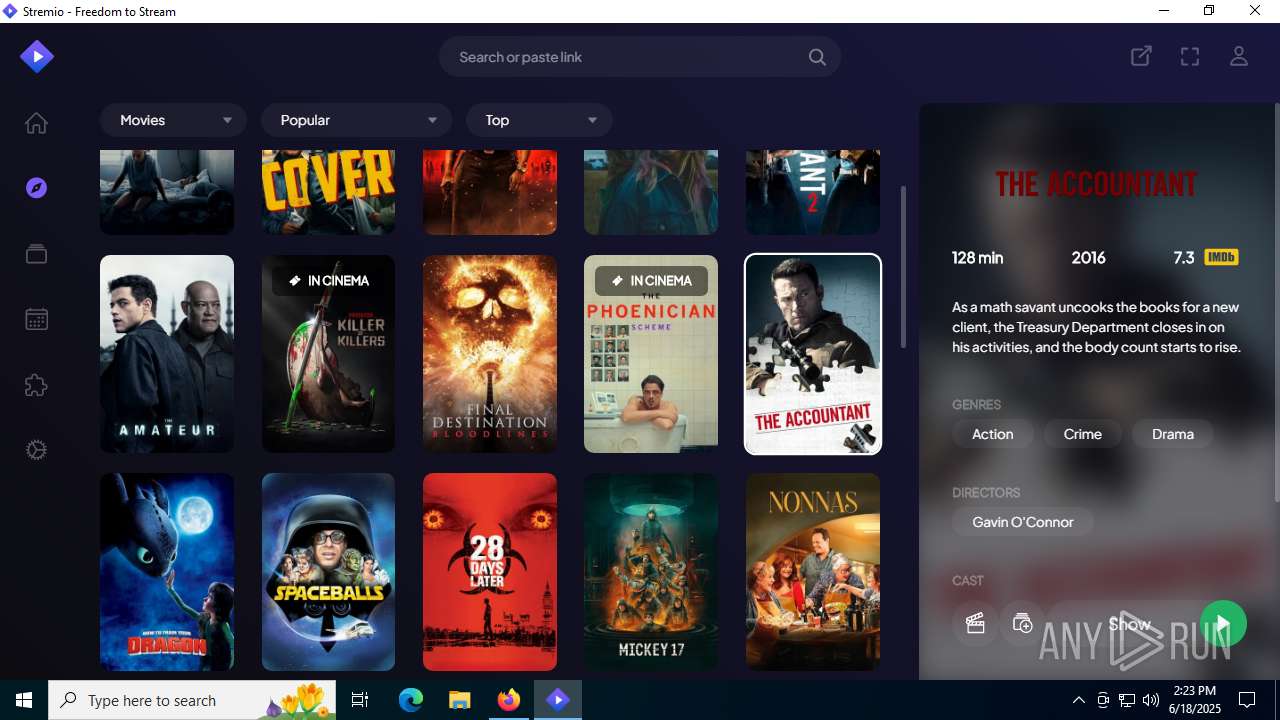Open File Explorer from taskbar
Viewport: 1280px width, 720px height.
point(459,700)
